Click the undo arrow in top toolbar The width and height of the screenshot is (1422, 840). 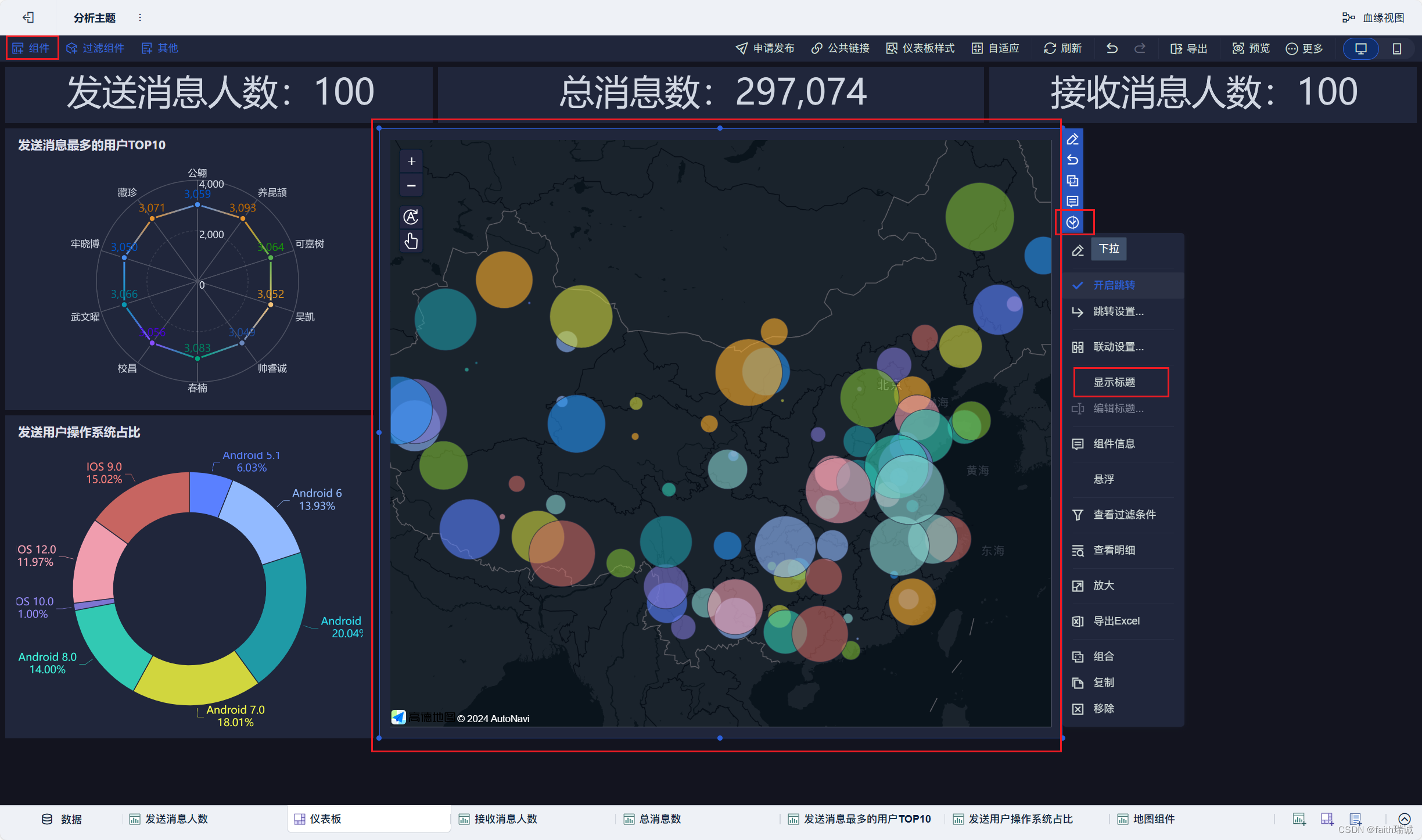click(x=1112, y=48)
